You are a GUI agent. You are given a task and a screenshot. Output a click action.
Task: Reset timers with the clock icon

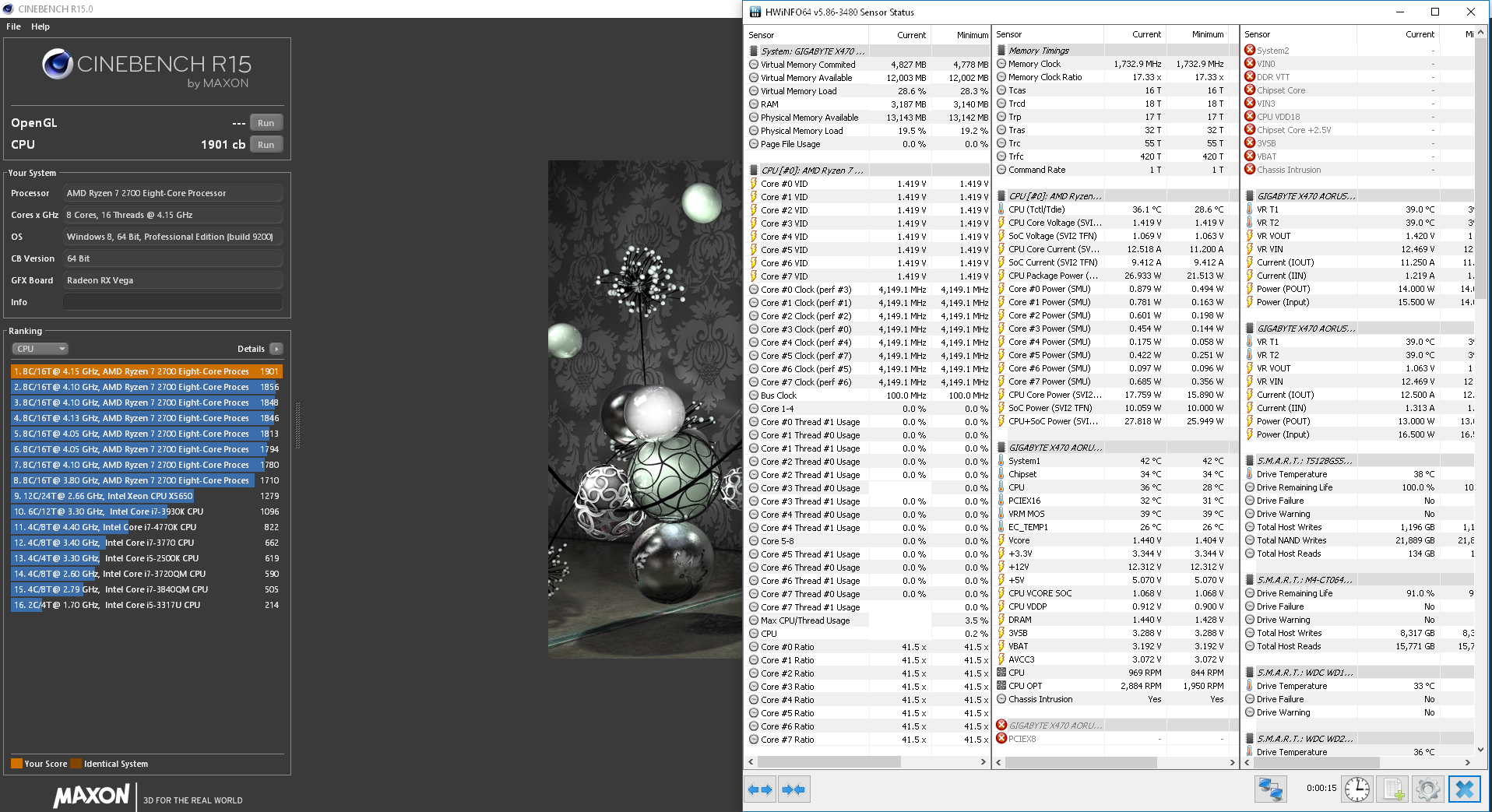1357,789
